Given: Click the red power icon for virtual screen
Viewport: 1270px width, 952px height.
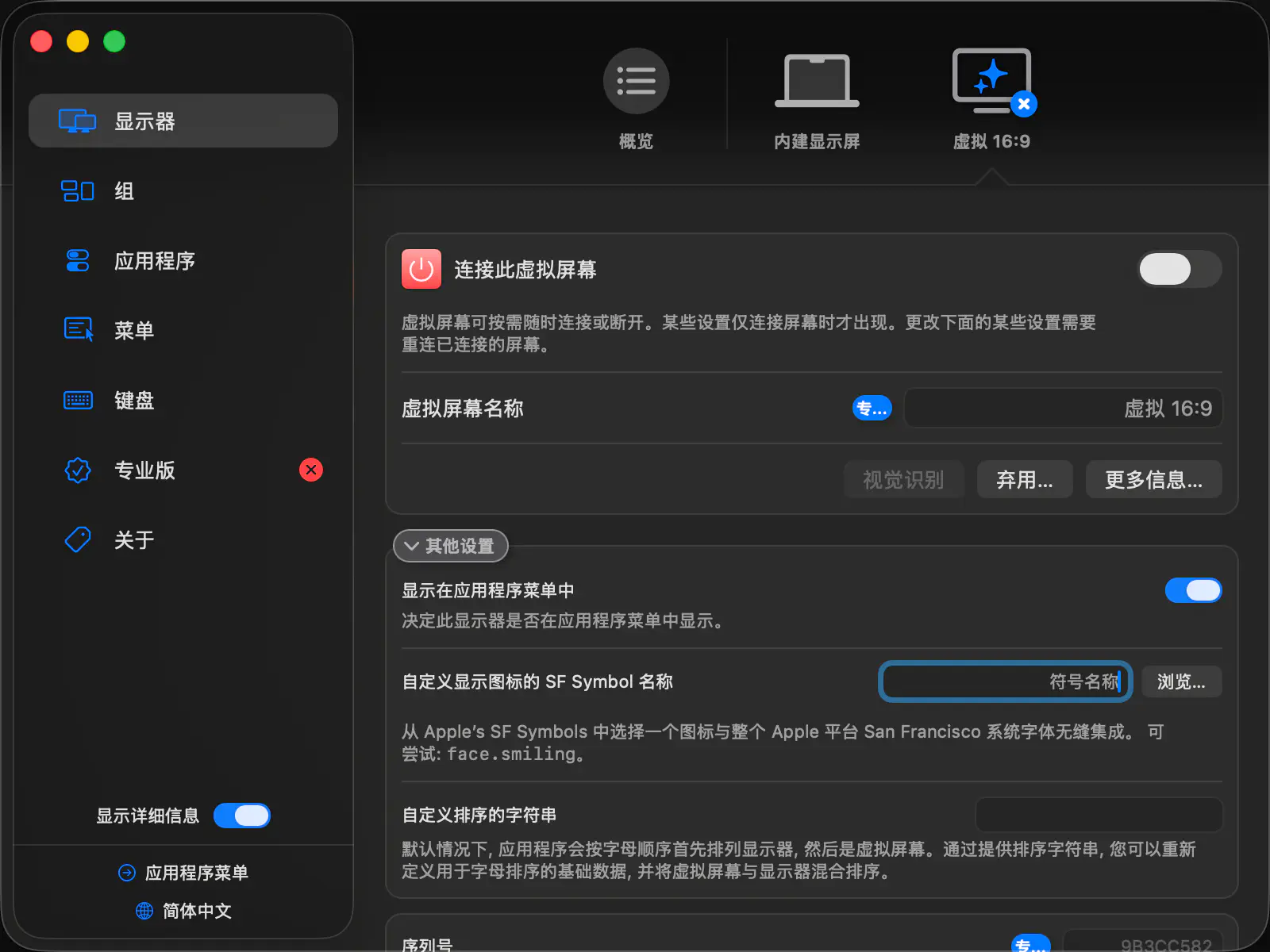Looking at the screenshot, I should pyautogui.click(x=421, y=270).
